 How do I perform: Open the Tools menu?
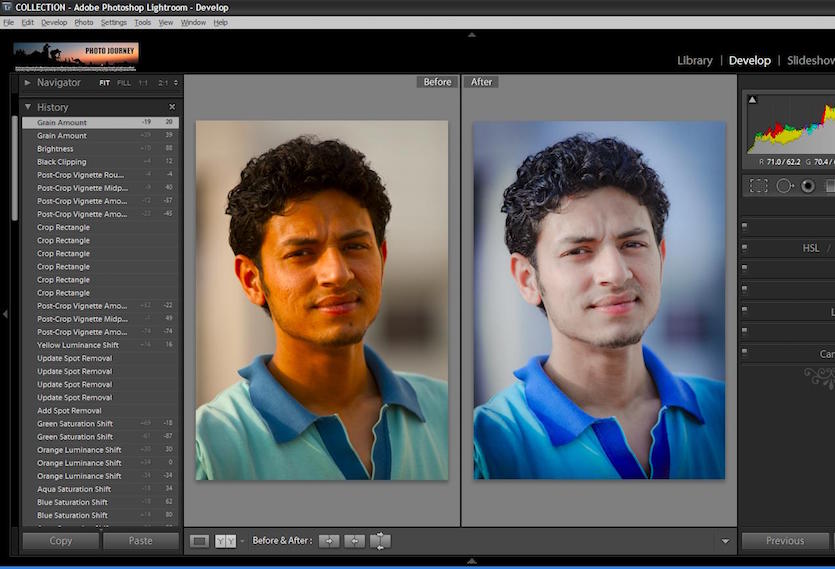click(142, 22)
